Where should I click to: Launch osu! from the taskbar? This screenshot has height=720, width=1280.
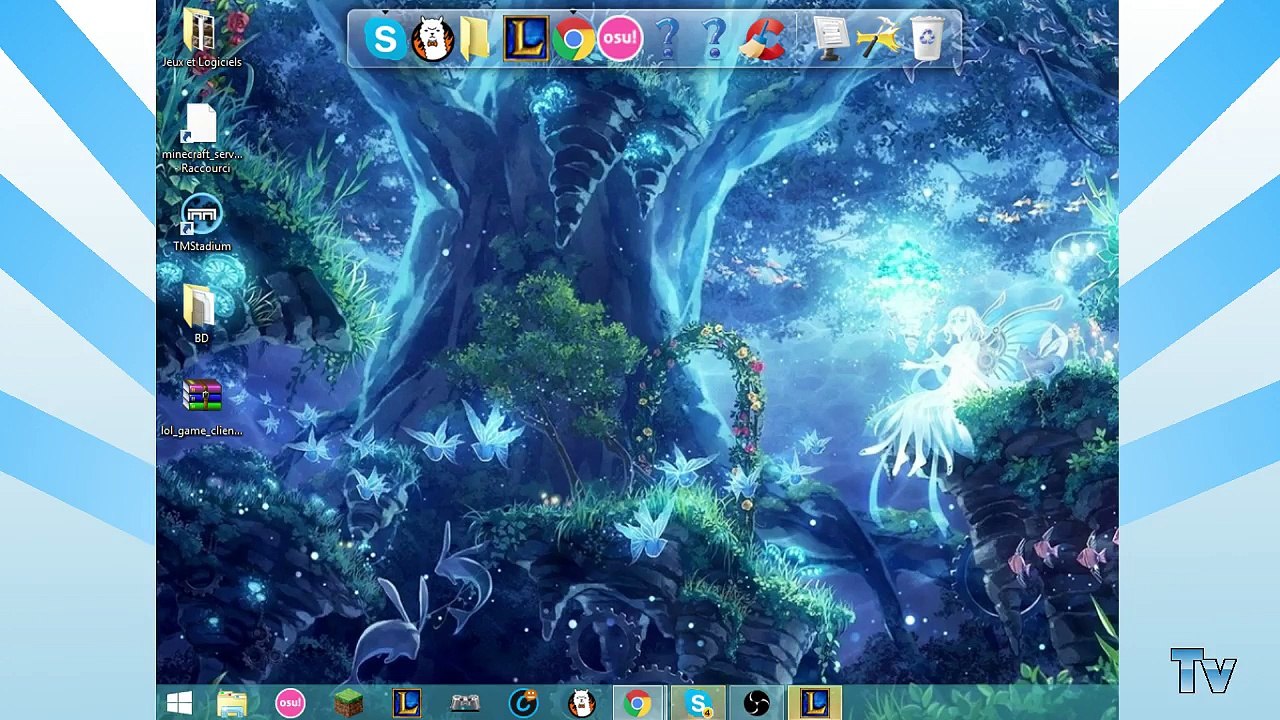click(290, 703)
